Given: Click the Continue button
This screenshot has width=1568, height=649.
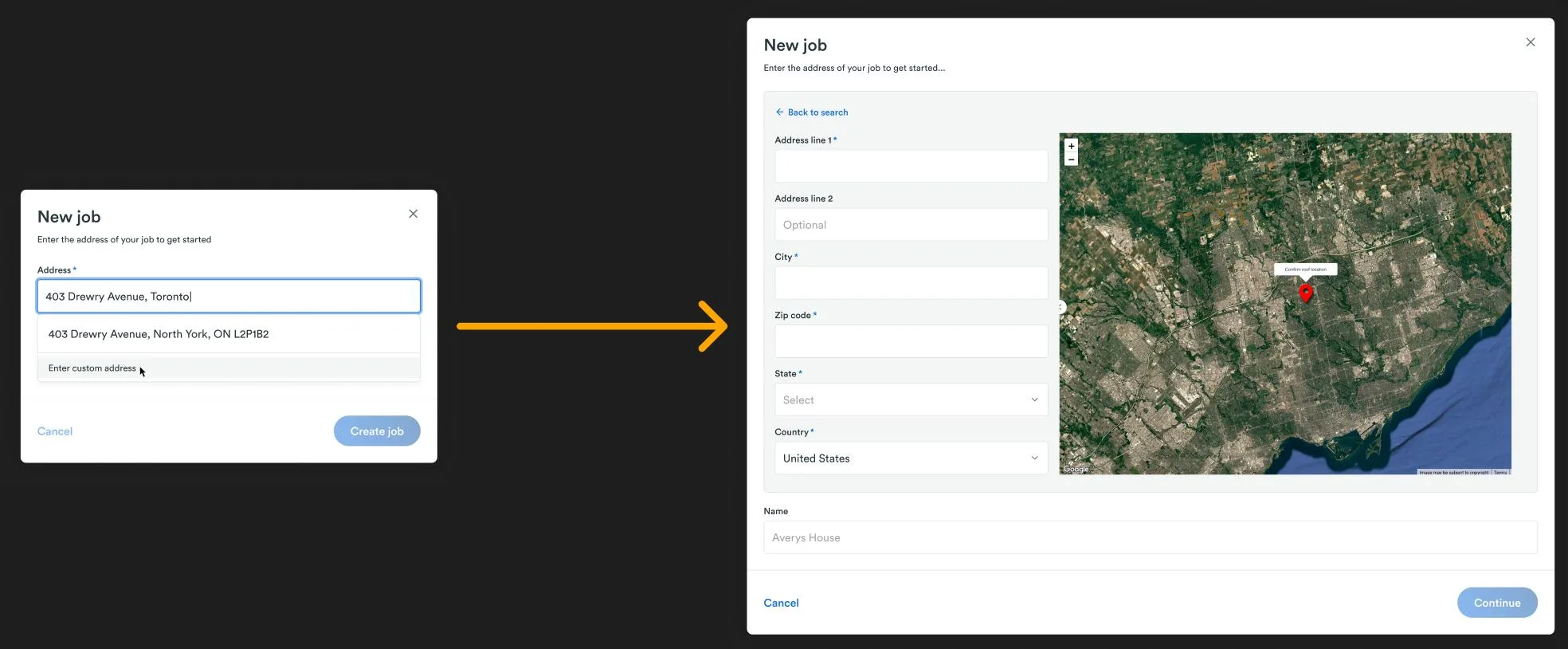Looking at the screenshot, I should [1497, 603].
